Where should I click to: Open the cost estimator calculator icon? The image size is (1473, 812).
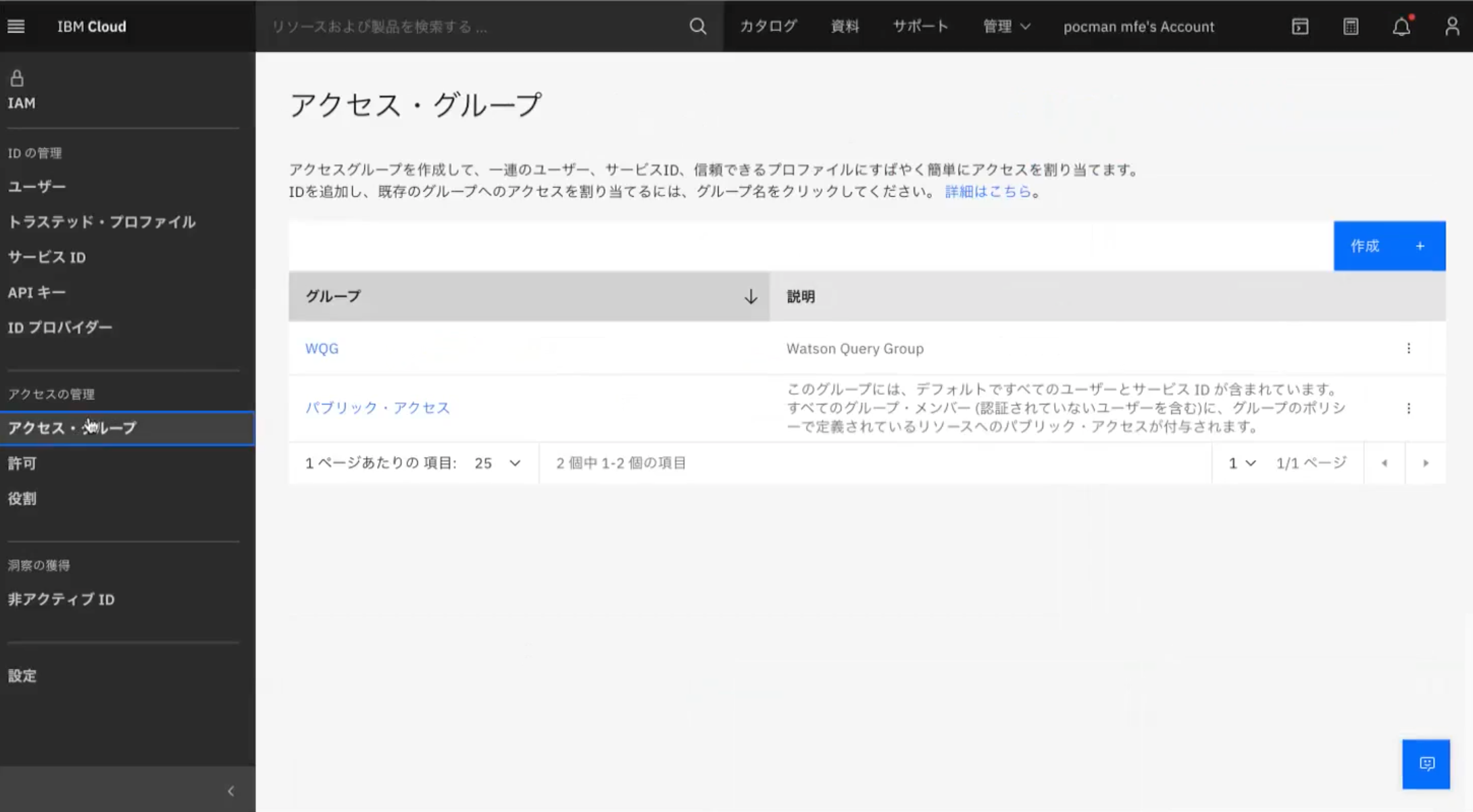coord(1350,26)
